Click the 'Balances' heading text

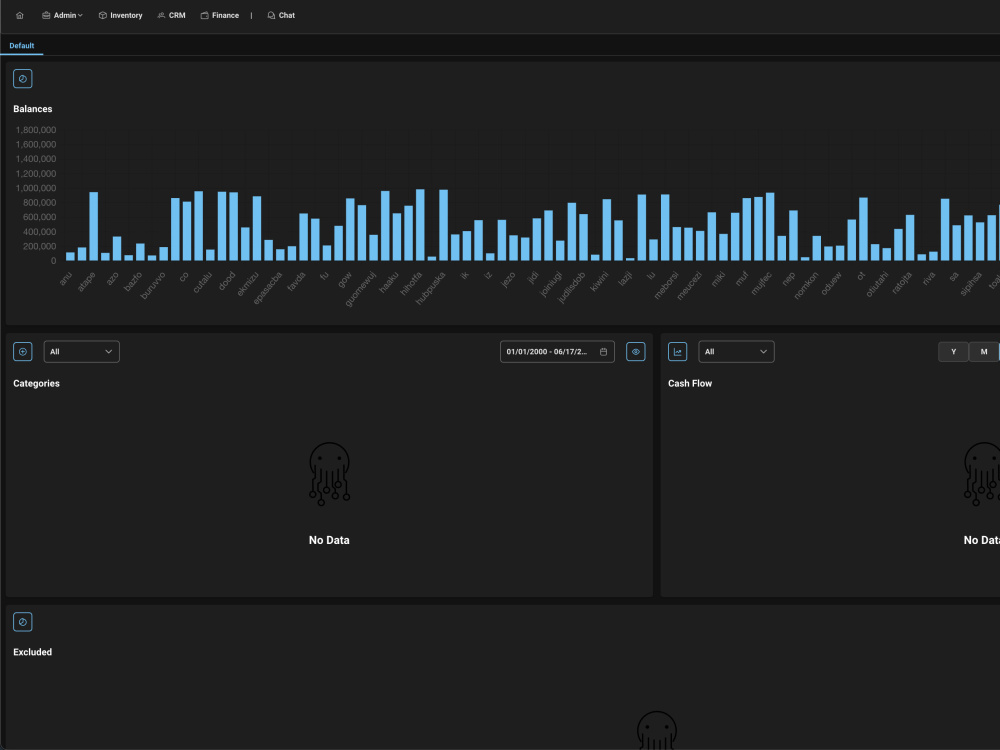coord(33,109)
